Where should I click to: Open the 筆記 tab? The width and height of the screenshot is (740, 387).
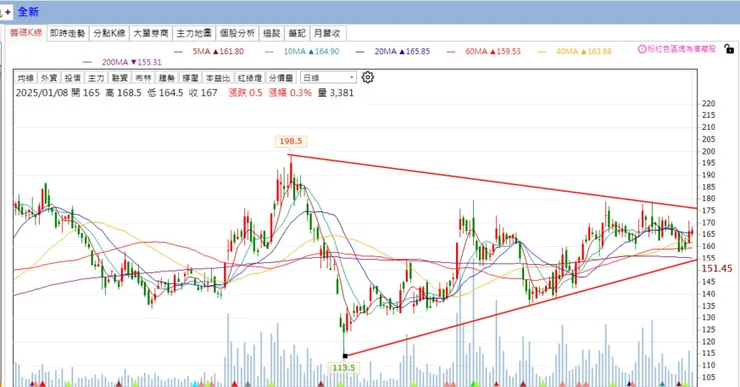(297, 33)
